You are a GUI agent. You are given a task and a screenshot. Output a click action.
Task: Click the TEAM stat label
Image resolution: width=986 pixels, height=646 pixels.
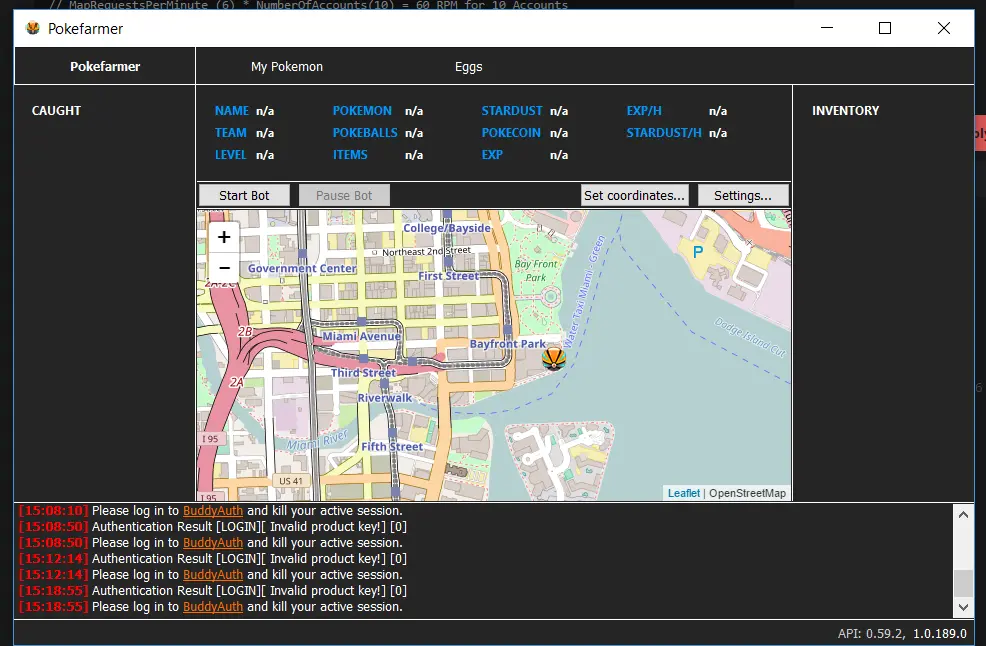(231, 133)
